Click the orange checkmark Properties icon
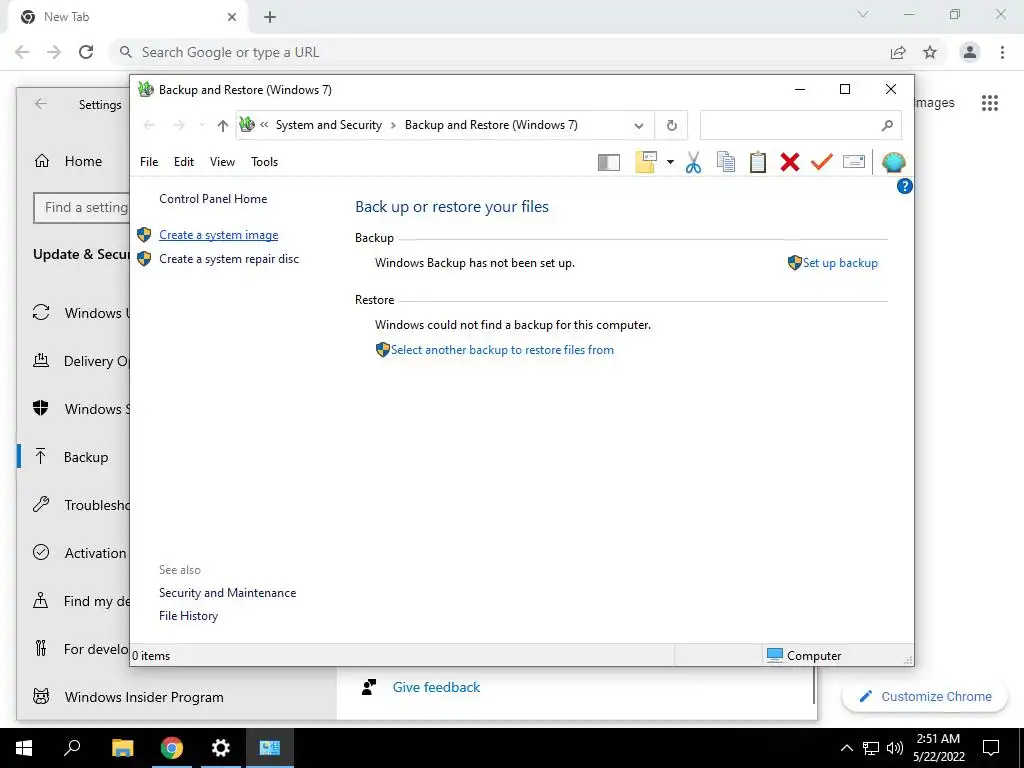 (x=822, y=161)
